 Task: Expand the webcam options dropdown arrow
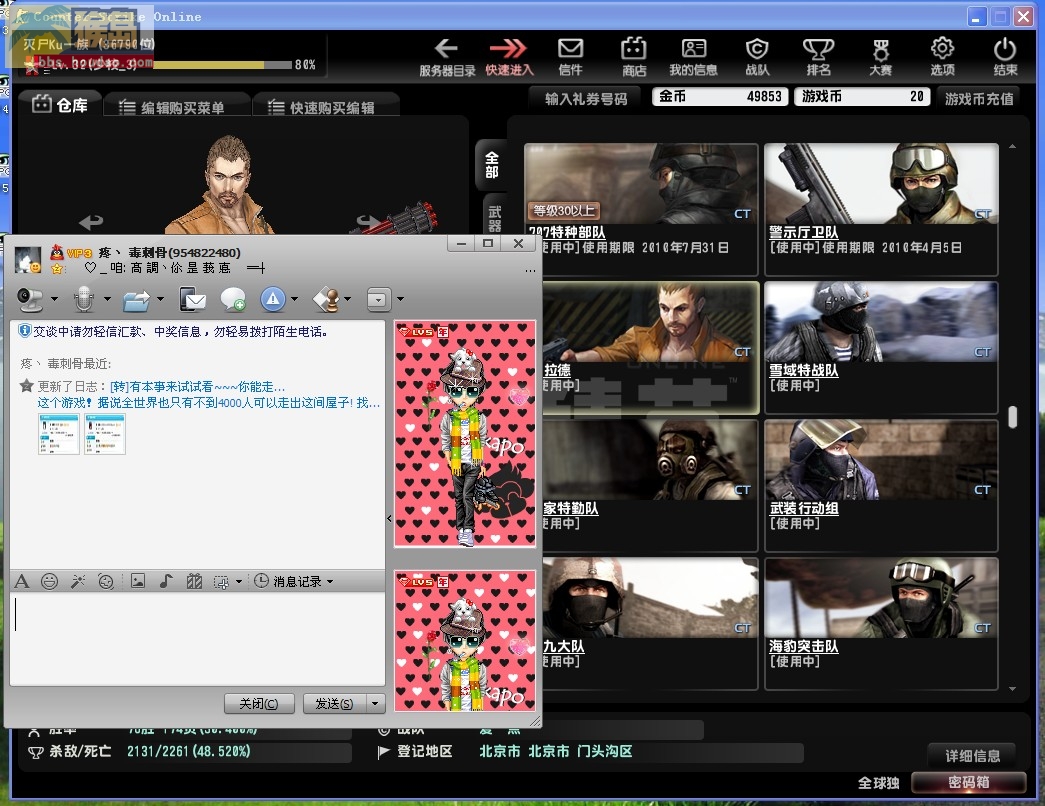pyautogui.click(x=55, y=299)
